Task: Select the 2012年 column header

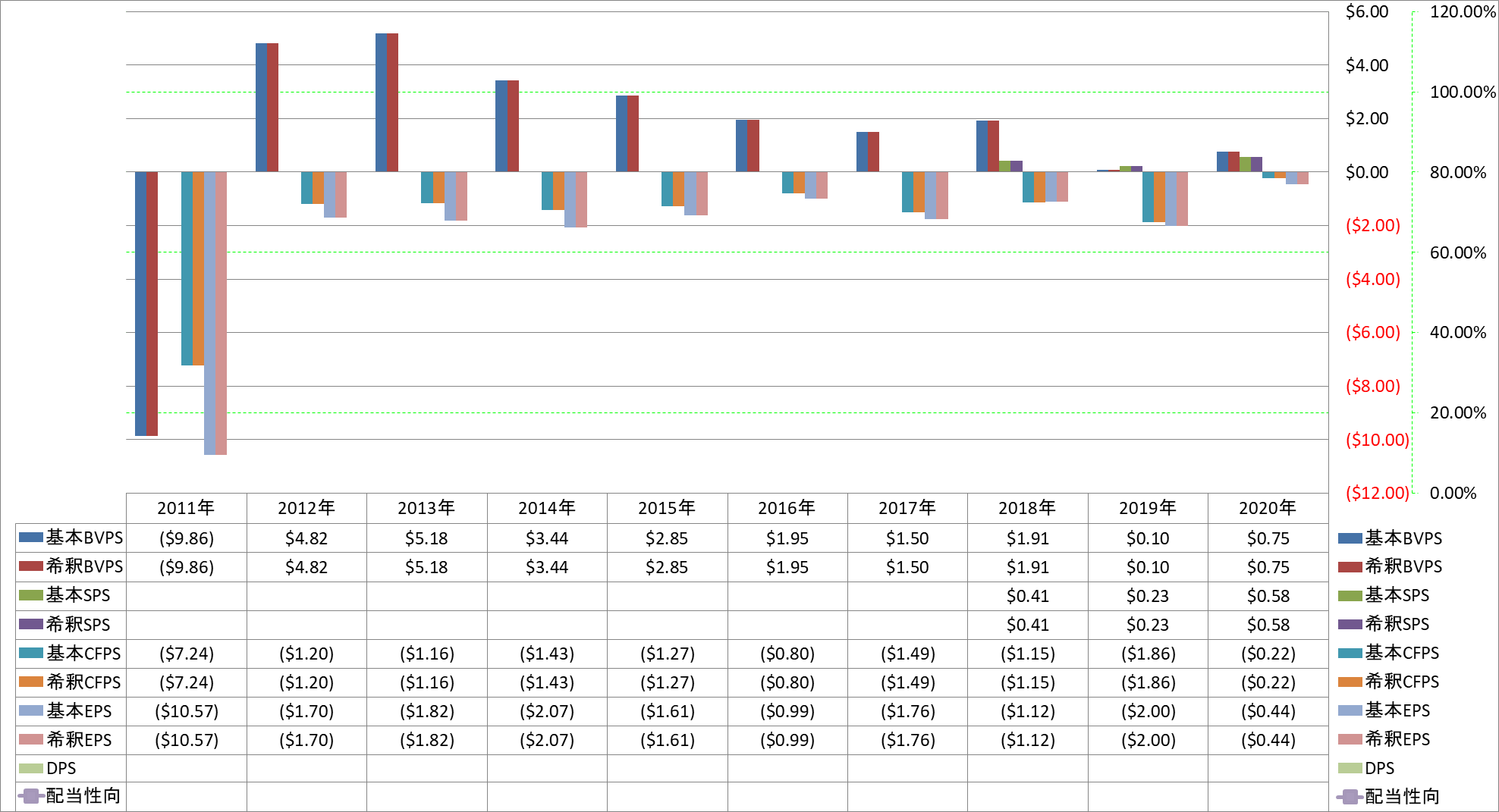Action: (x=306, y=508)
